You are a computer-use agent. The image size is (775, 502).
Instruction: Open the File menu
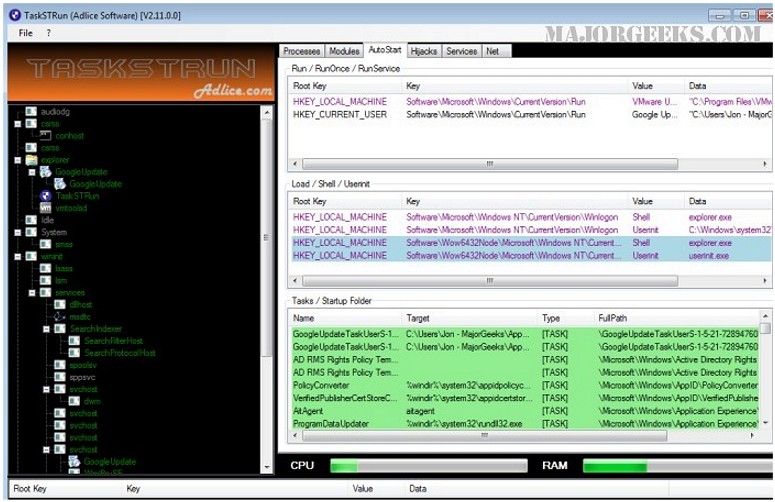[x=26, y=33]
